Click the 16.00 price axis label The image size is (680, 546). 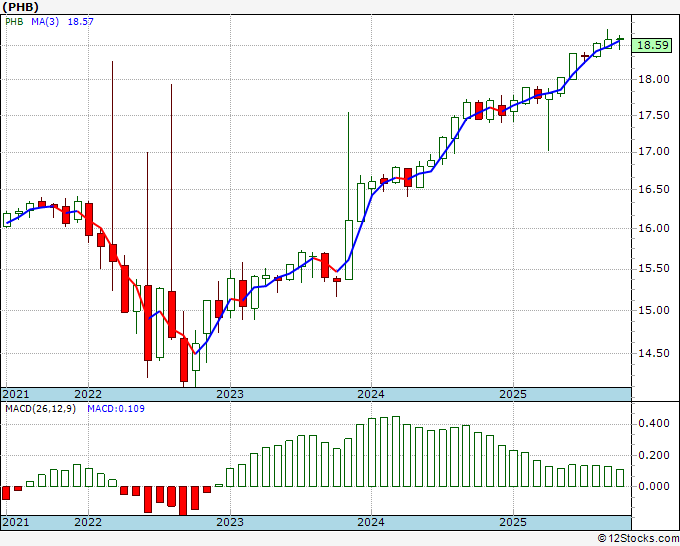pos(654,229)
